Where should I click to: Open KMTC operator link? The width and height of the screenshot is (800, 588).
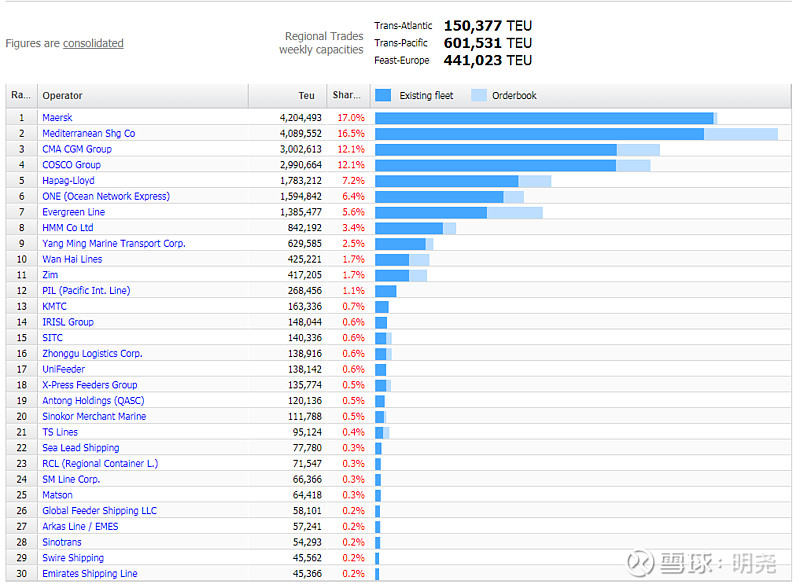pyautogui.click(x=55, y=306)
